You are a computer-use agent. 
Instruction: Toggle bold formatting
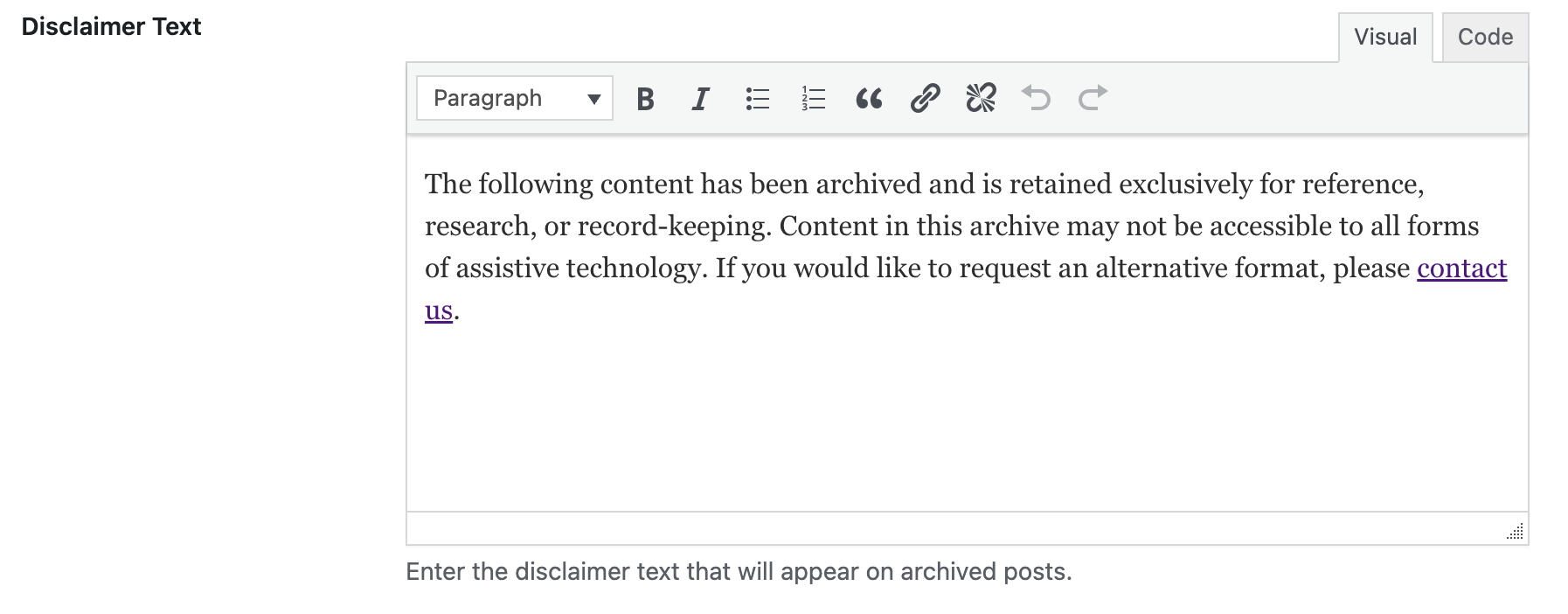pos(645,99)
